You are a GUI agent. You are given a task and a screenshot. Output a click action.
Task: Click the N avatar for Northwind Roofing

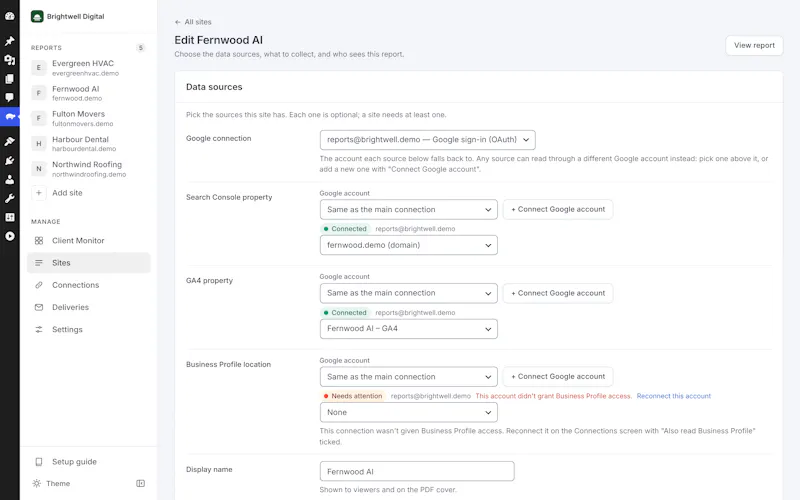tap(39, 169)
